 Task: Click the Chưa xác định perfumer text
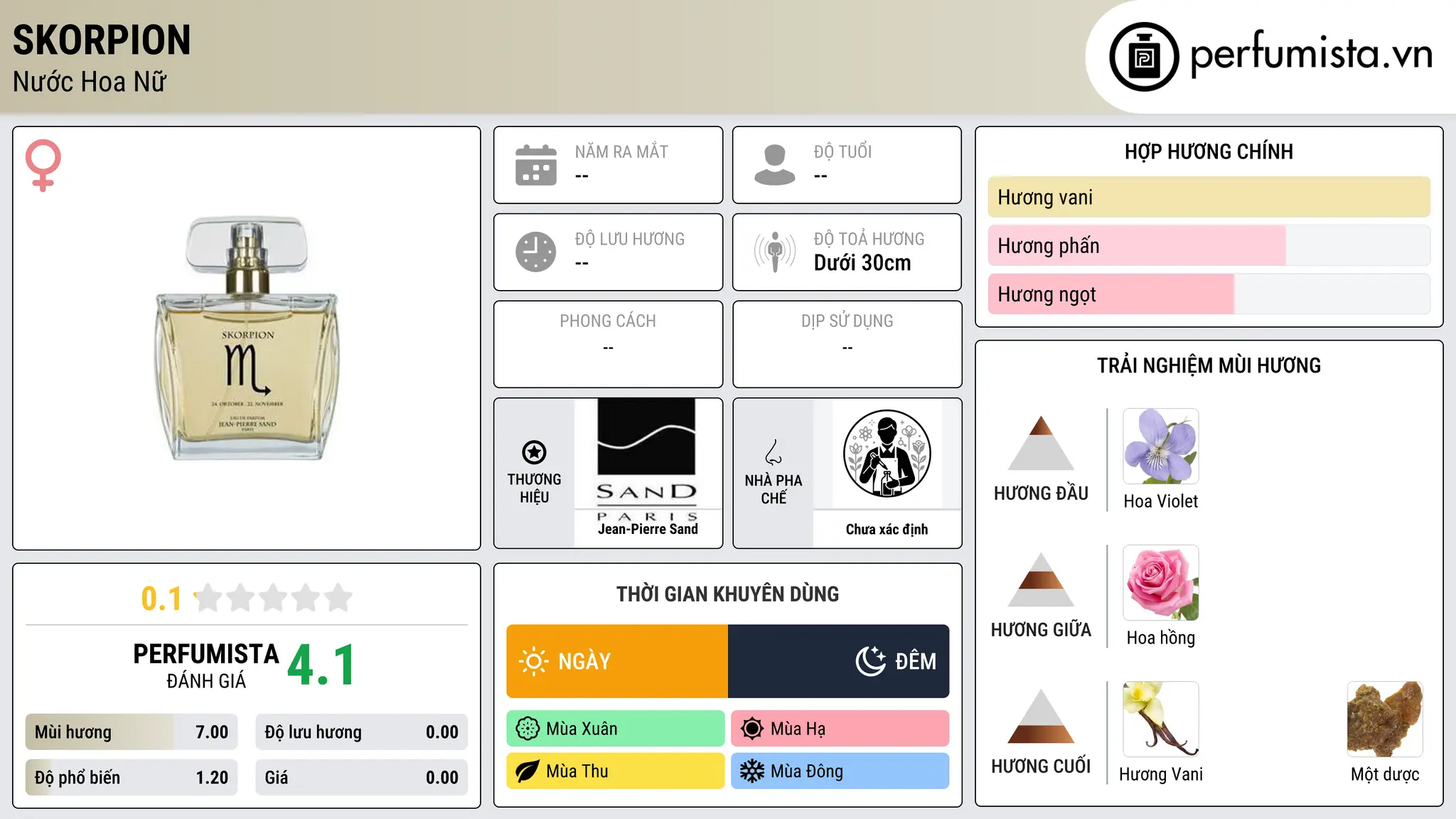pyautogui.click(x=887, y=529)
